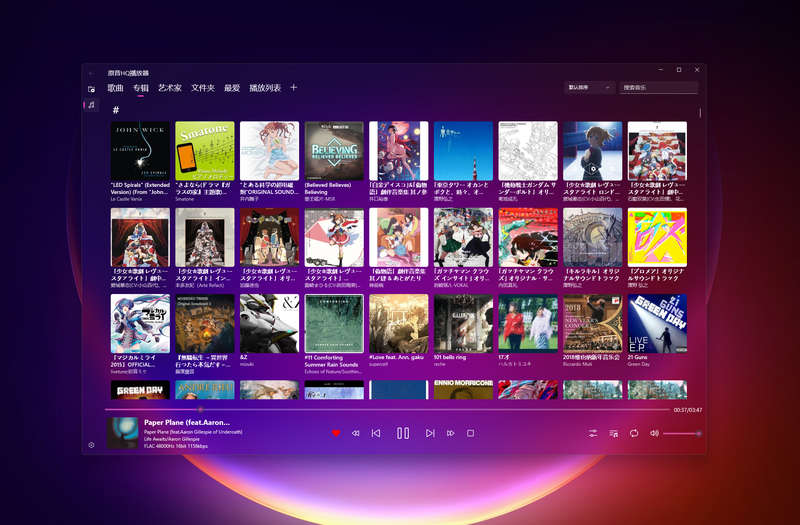This screenshot has width=800, height=525.
Task: Open the equalizer sliders icon
Action: [593, 433]
